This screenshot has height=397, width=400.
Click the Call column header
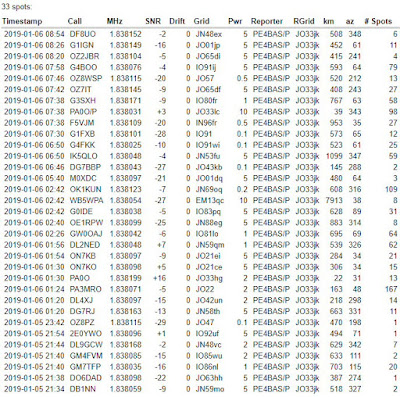pos(75,21)
